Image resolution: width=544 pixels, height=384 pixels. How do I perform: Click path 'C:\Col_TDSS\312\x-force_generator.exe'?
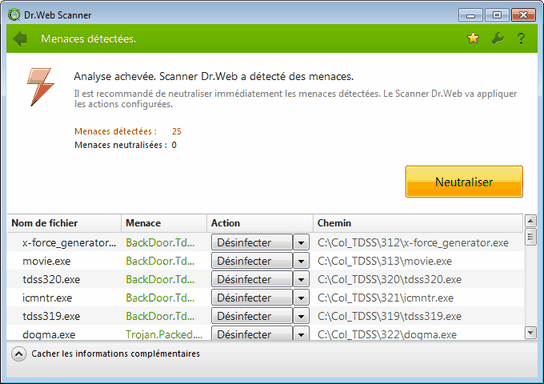[x=413, y=243]
